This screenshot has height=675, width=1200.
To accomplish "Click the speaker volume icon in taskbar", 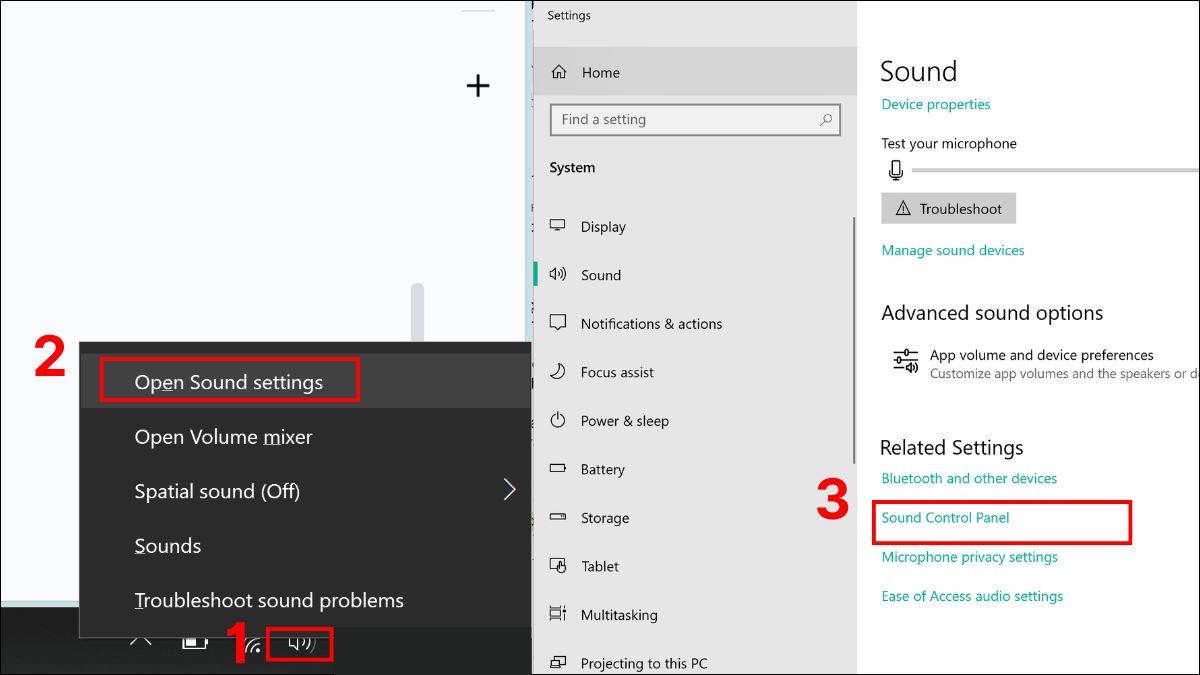I will pos(301,644).
